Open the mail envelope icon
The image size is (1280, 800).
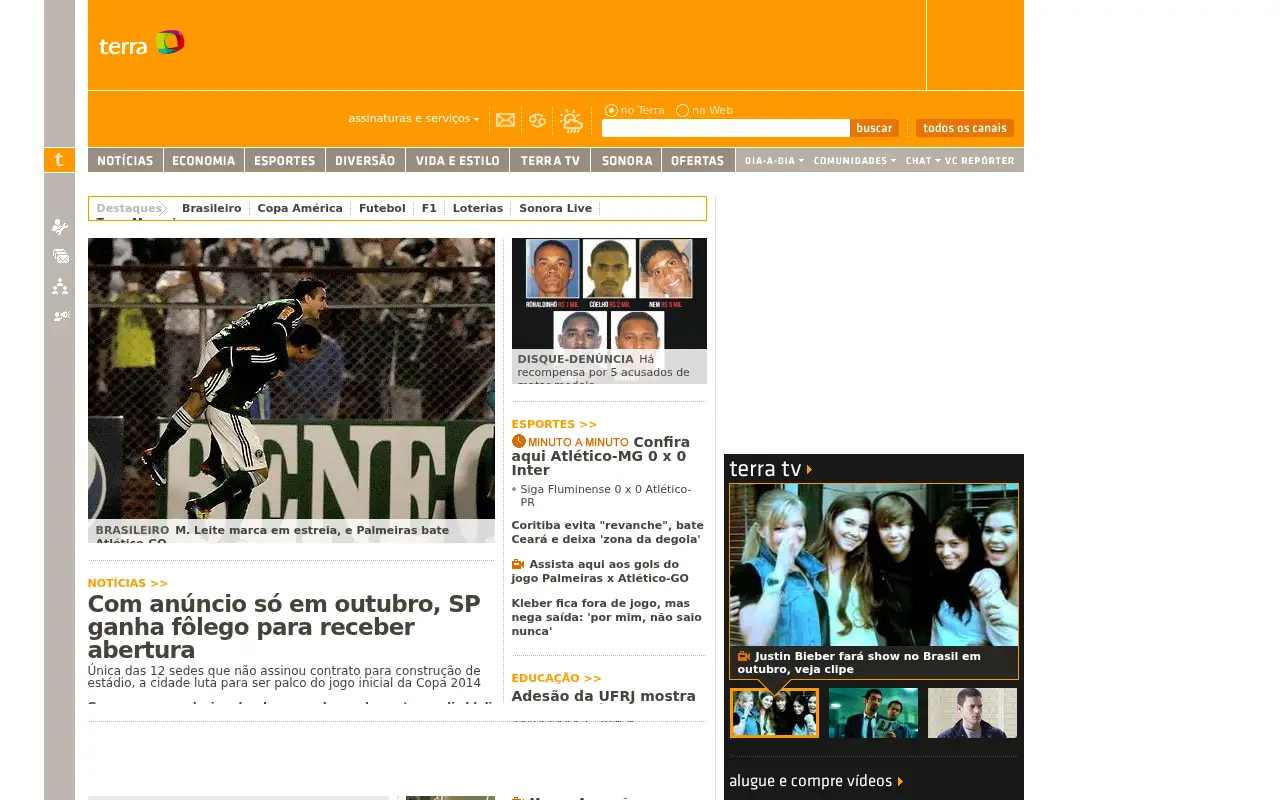(506, 120)
